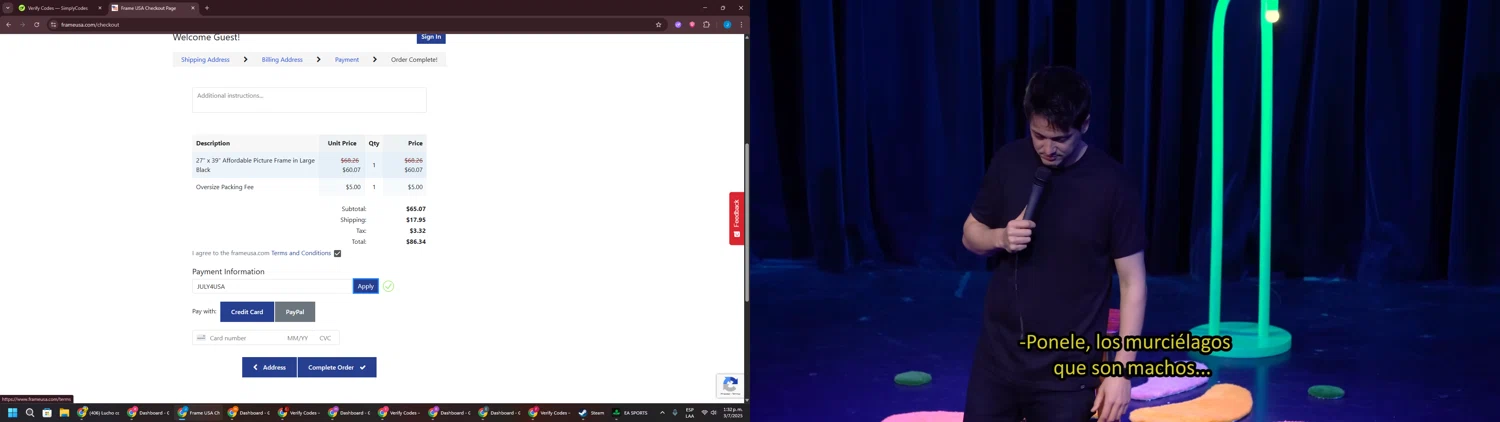This screenshot has height=422, width=1500.
Task: Open File Explorer from the taskbar
Action: tap(64, 412)
